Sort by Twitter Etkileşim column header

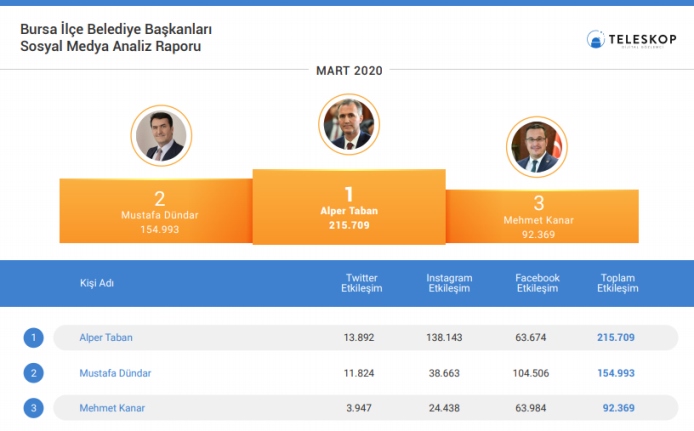pos(362,283)
